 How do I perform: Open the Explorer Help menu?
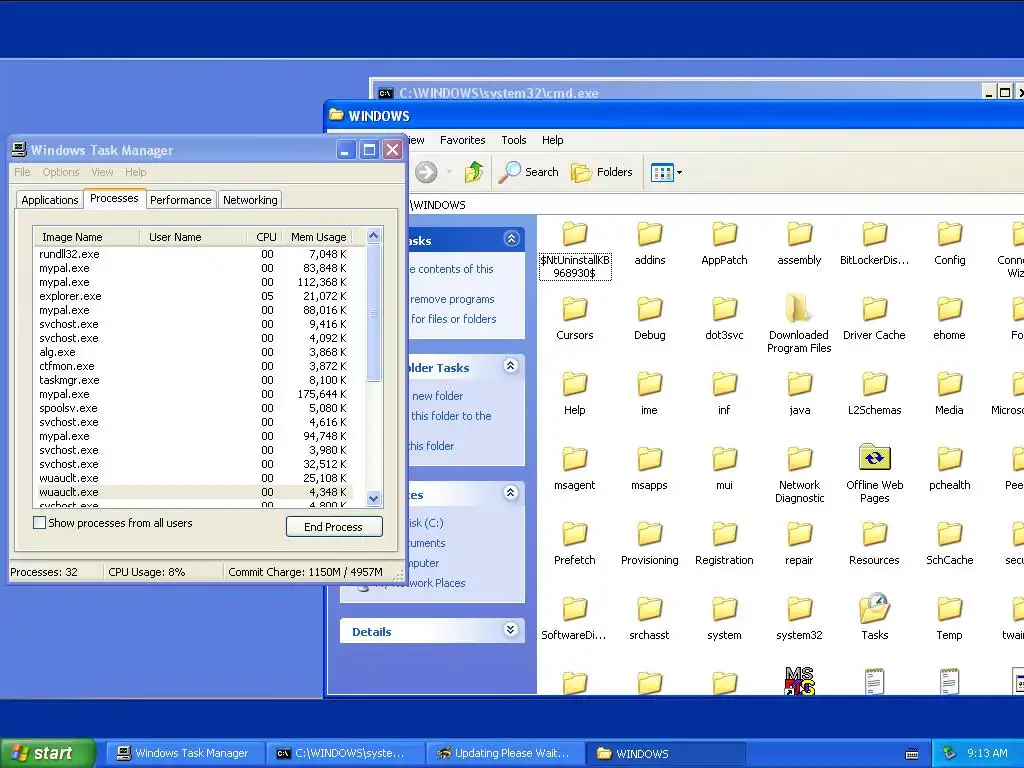[552, 140]
